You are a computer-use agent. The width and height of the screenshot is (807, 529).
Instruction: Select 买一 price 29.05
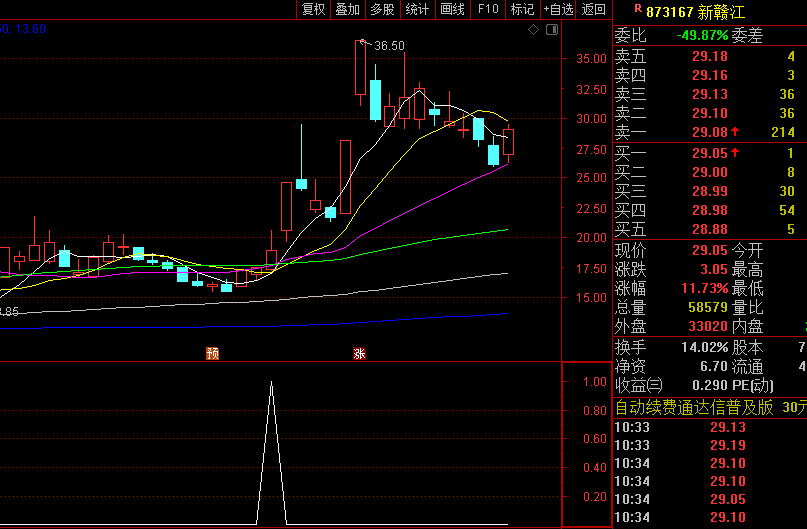pyautogui.click(x=710, y=153)
